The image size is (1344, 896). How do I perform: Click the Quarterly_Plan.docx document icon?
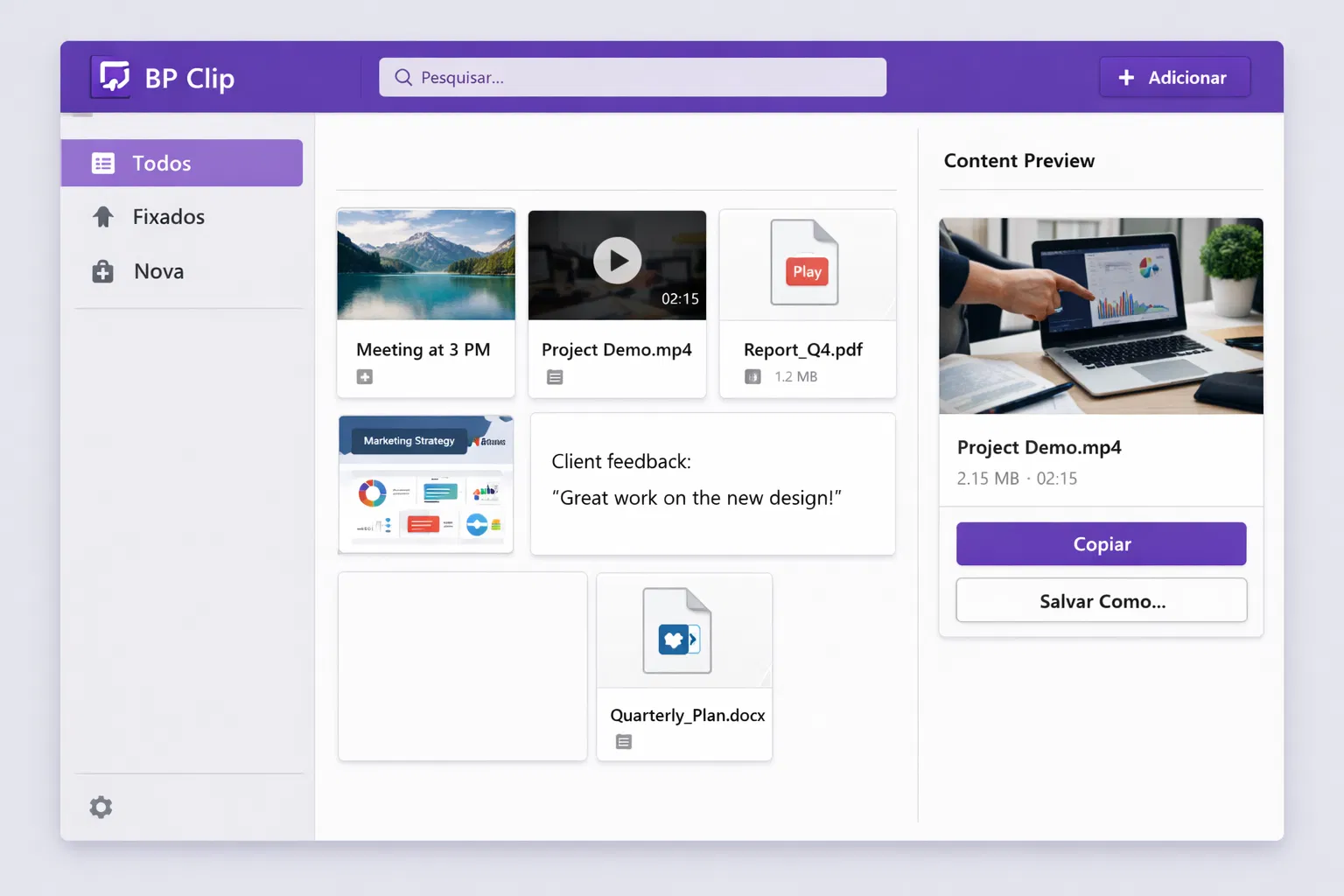pyautogui.click(x=677, y=630)
